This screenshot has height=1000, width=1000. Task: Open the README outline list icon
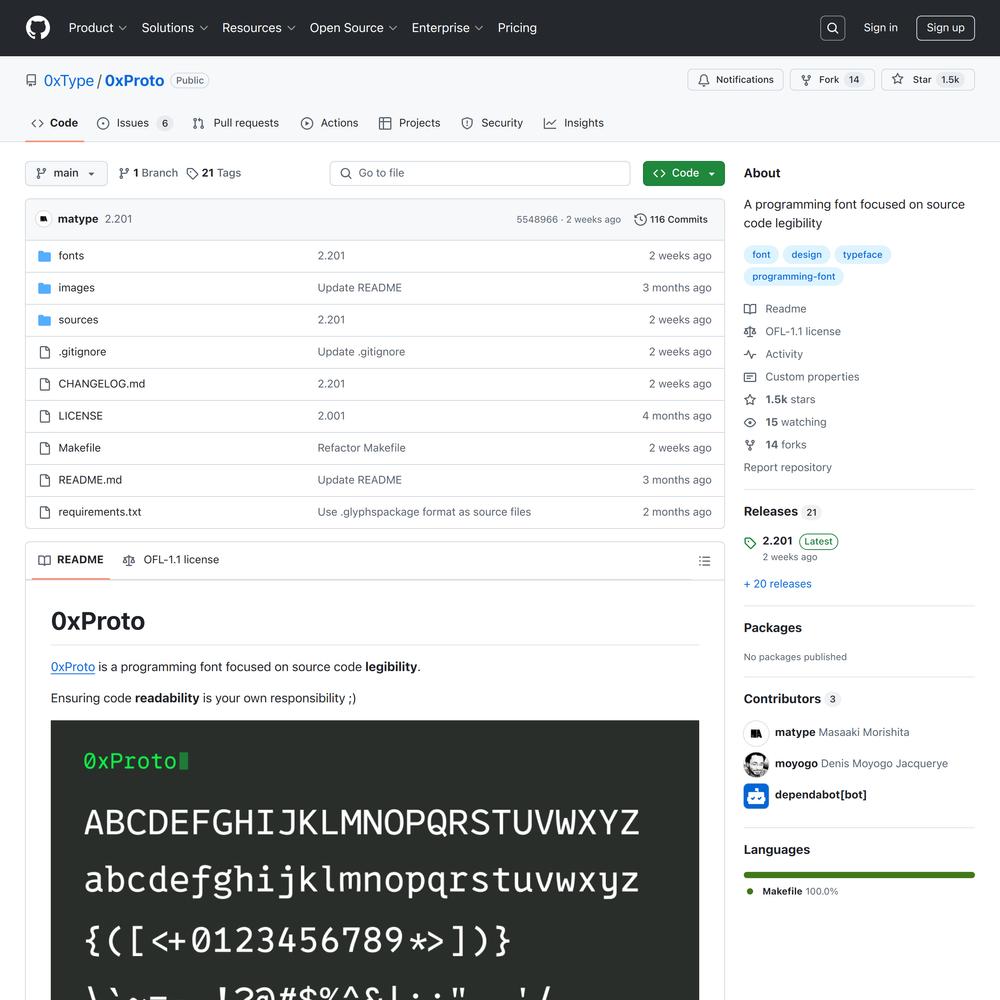(704, 561)
